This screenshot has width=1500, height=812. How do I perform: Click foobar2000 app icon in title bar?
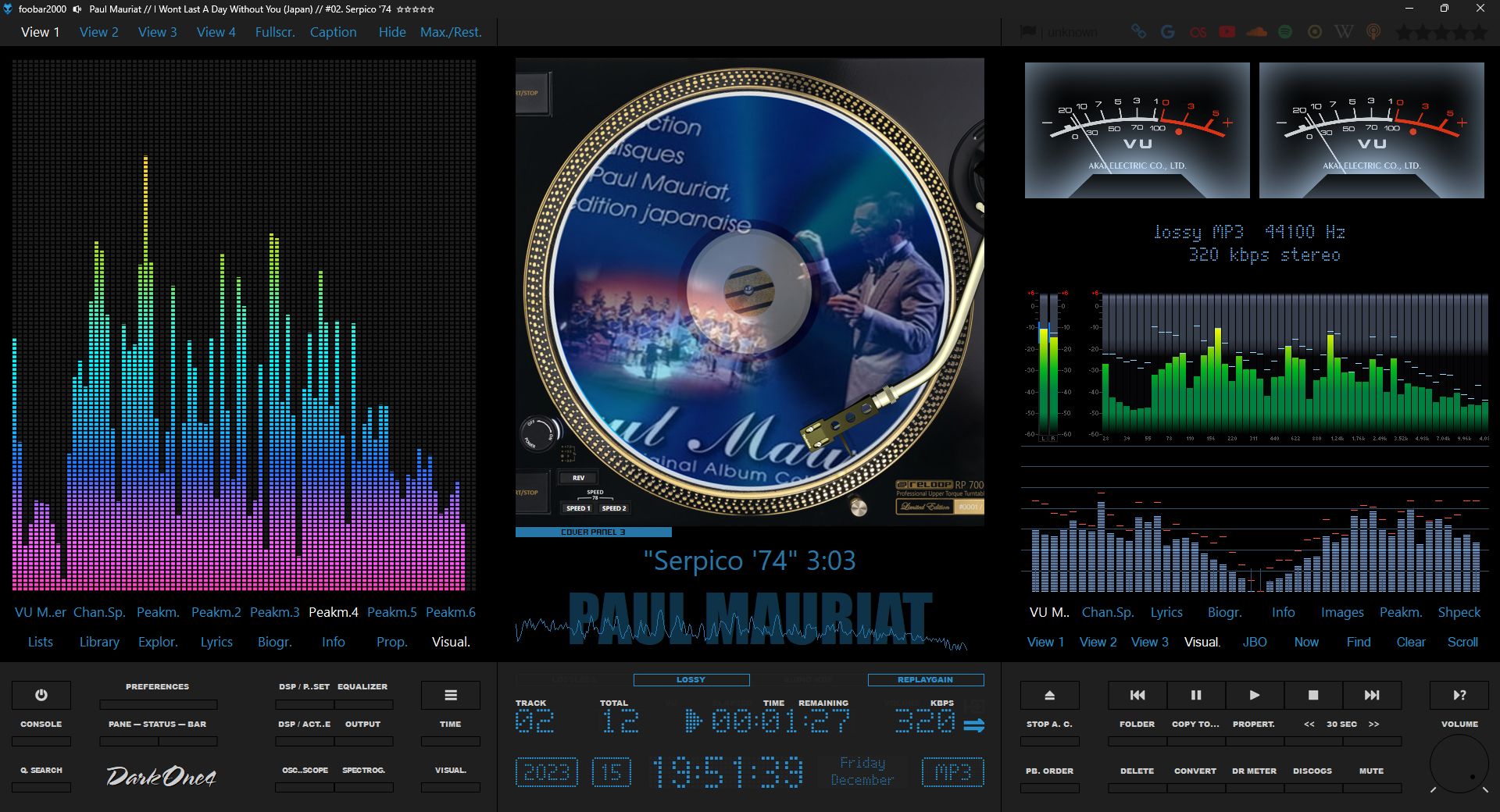pyautogui.click(x=8, y=9)
